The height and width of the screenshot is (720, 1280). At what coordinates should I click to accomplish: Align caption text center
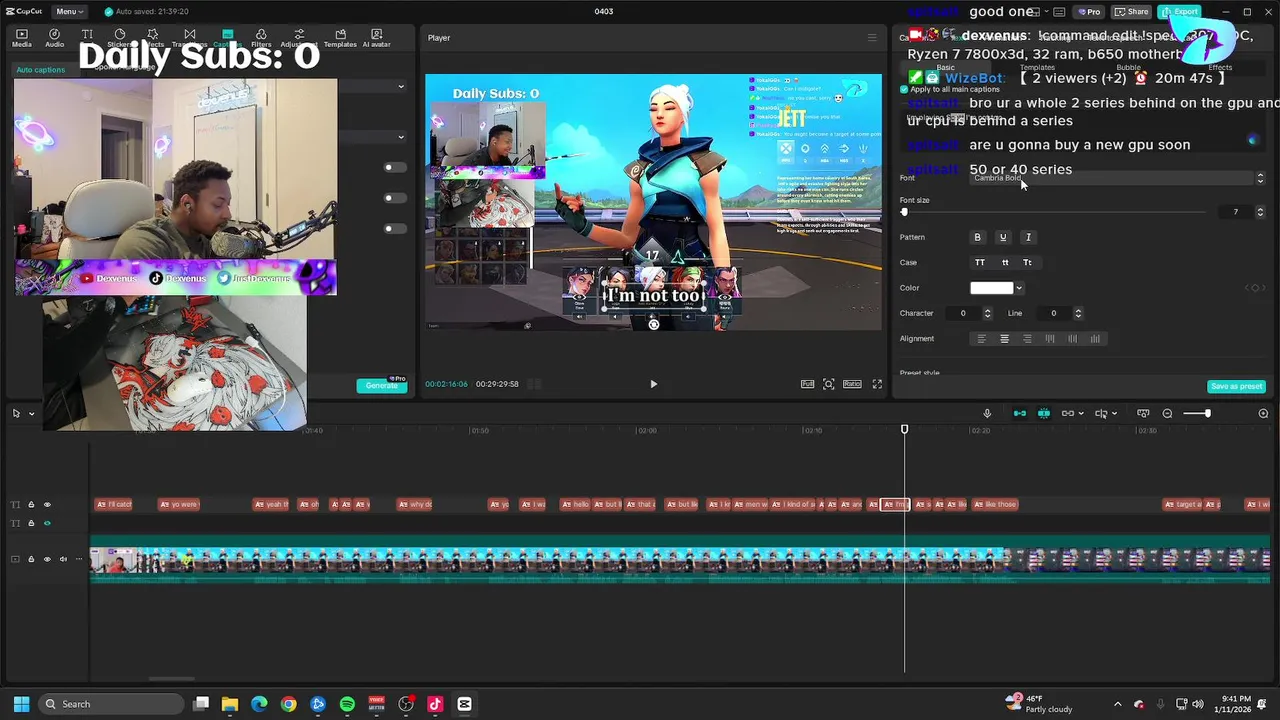[x=1005, y=339]
